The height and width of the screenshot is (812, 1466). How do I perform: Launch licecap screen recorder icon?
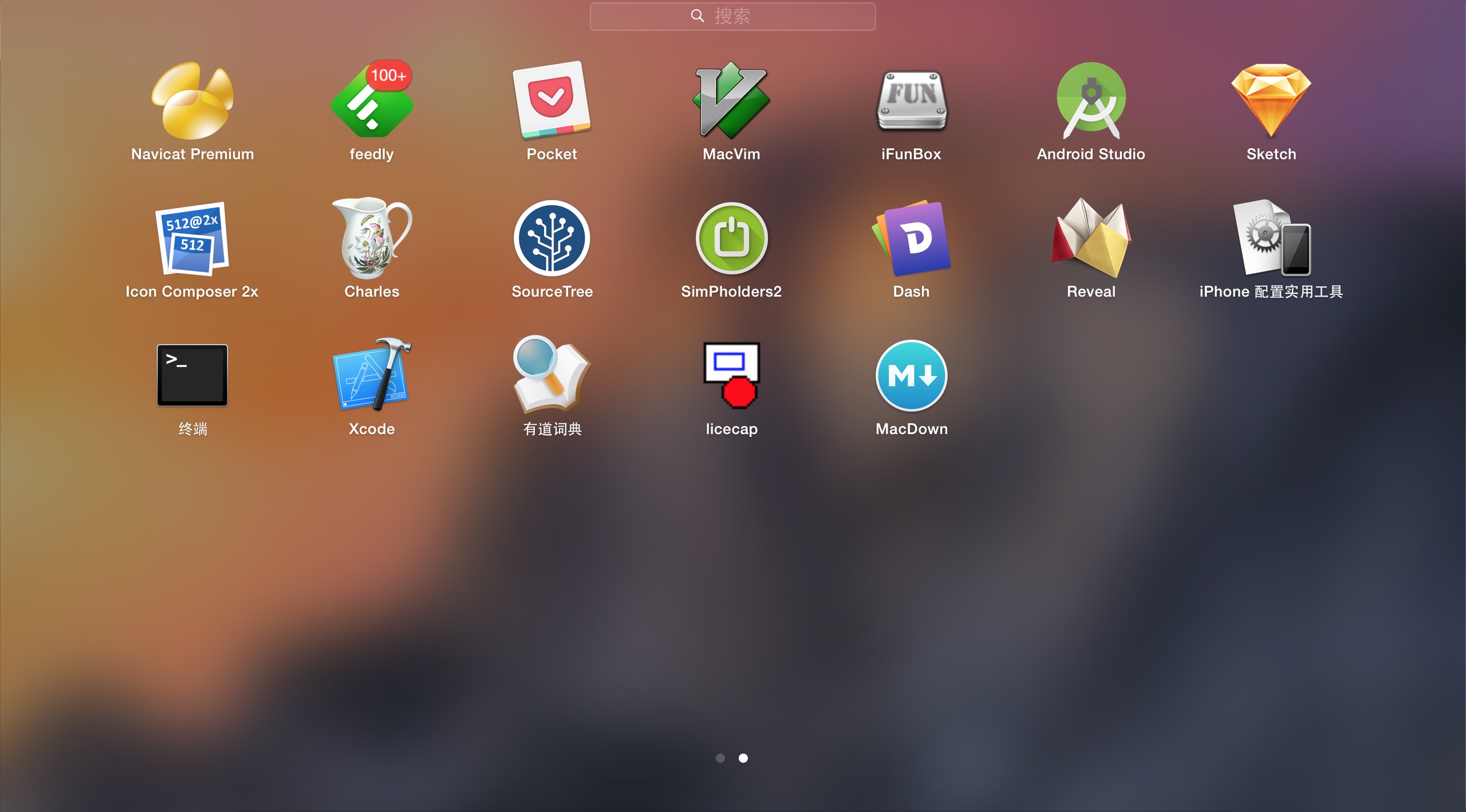click(731, 375)
